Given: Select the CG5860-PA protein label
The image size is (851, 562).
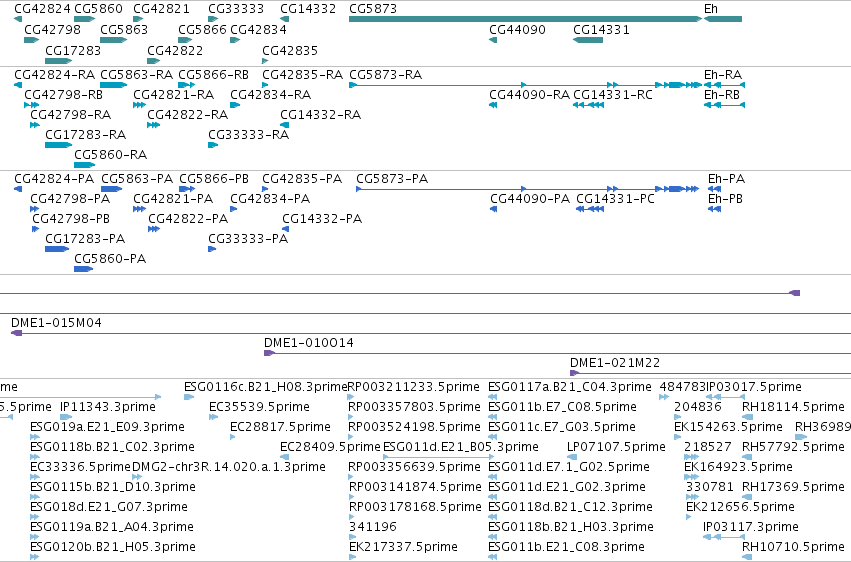Looking at the screenshot, I should 110,259.
